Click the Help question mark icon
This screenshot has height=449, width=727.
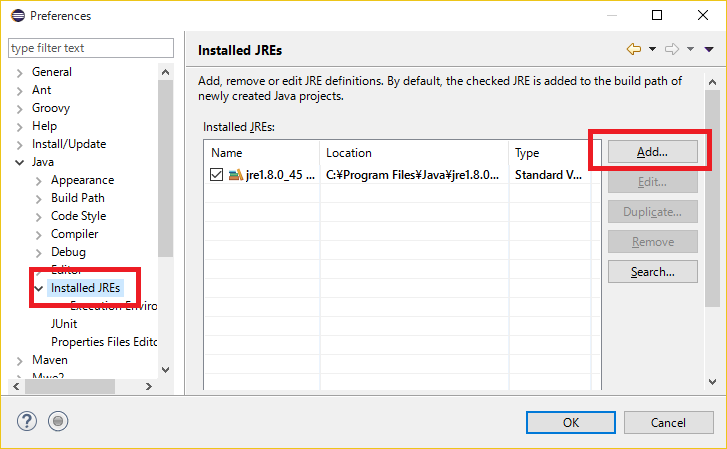tap(27, 421)
